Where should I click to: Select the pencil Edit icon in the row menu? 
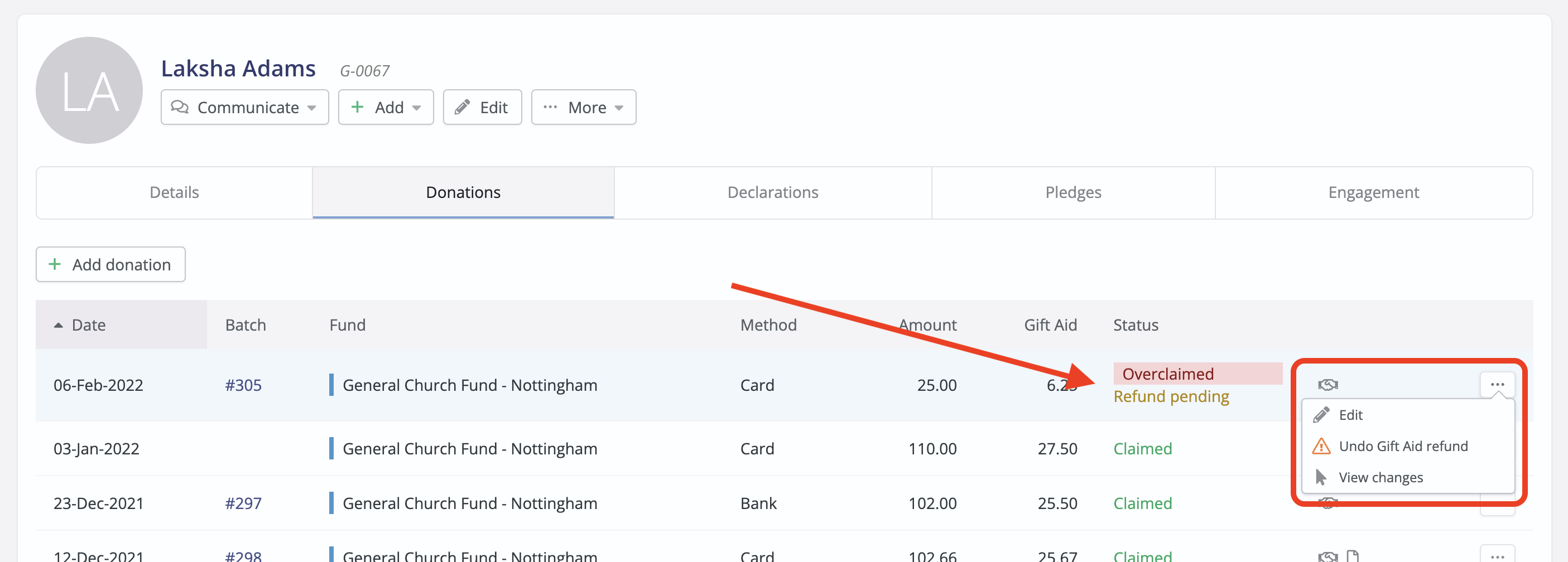tap(1320, 414)
